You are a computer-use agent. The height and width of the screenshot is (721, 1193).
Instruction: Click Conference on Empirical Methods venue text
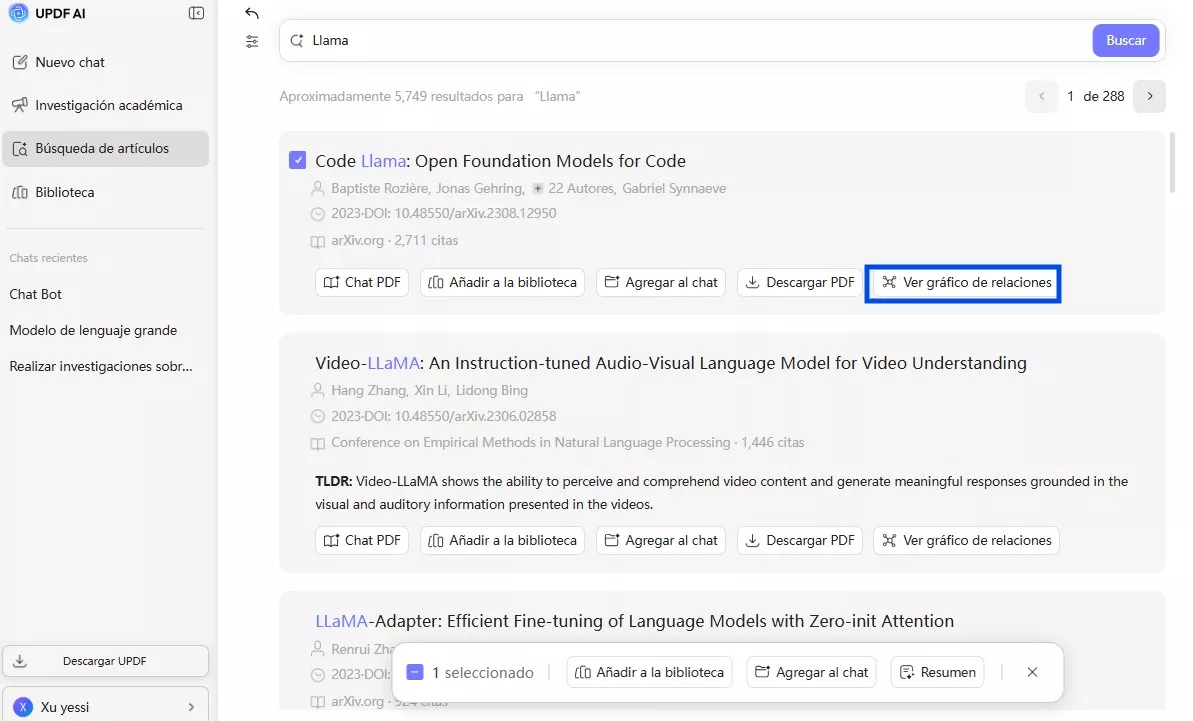tap(530, 443)
